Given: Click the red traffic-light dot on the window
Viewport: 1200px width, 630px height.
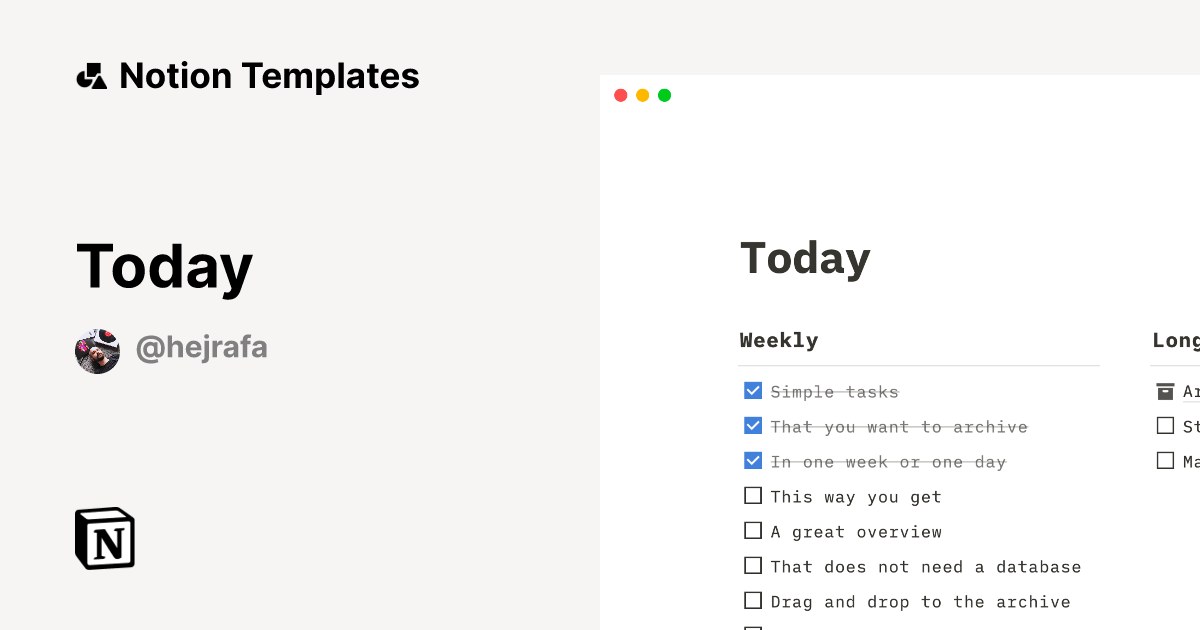Looking at the screenshot, I should coord(620,95).
